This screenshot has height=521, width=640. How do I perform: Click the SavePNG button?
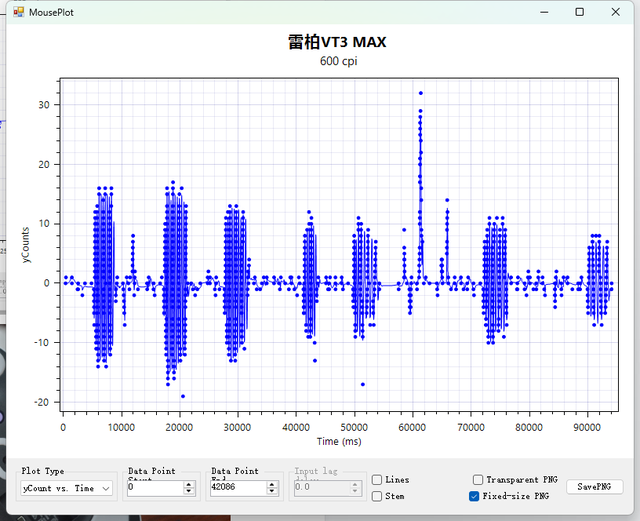click(594, 487)
